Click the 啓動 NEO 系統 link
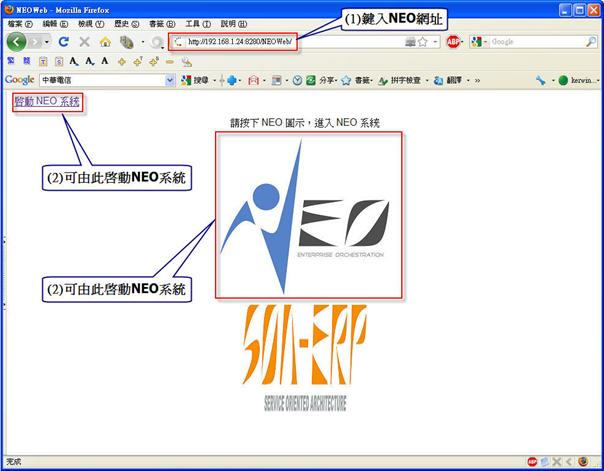This screenshot has height=471, width=604. coord(46,102)
